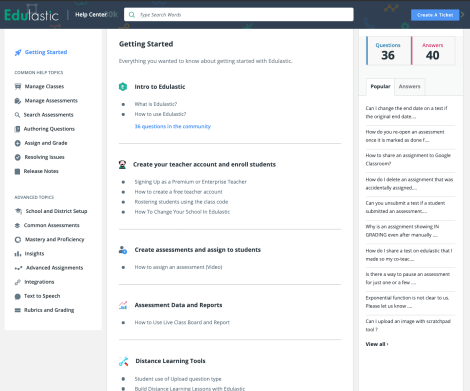Open Insights advanced topic

pyautogui.click(x=34, y=254)
